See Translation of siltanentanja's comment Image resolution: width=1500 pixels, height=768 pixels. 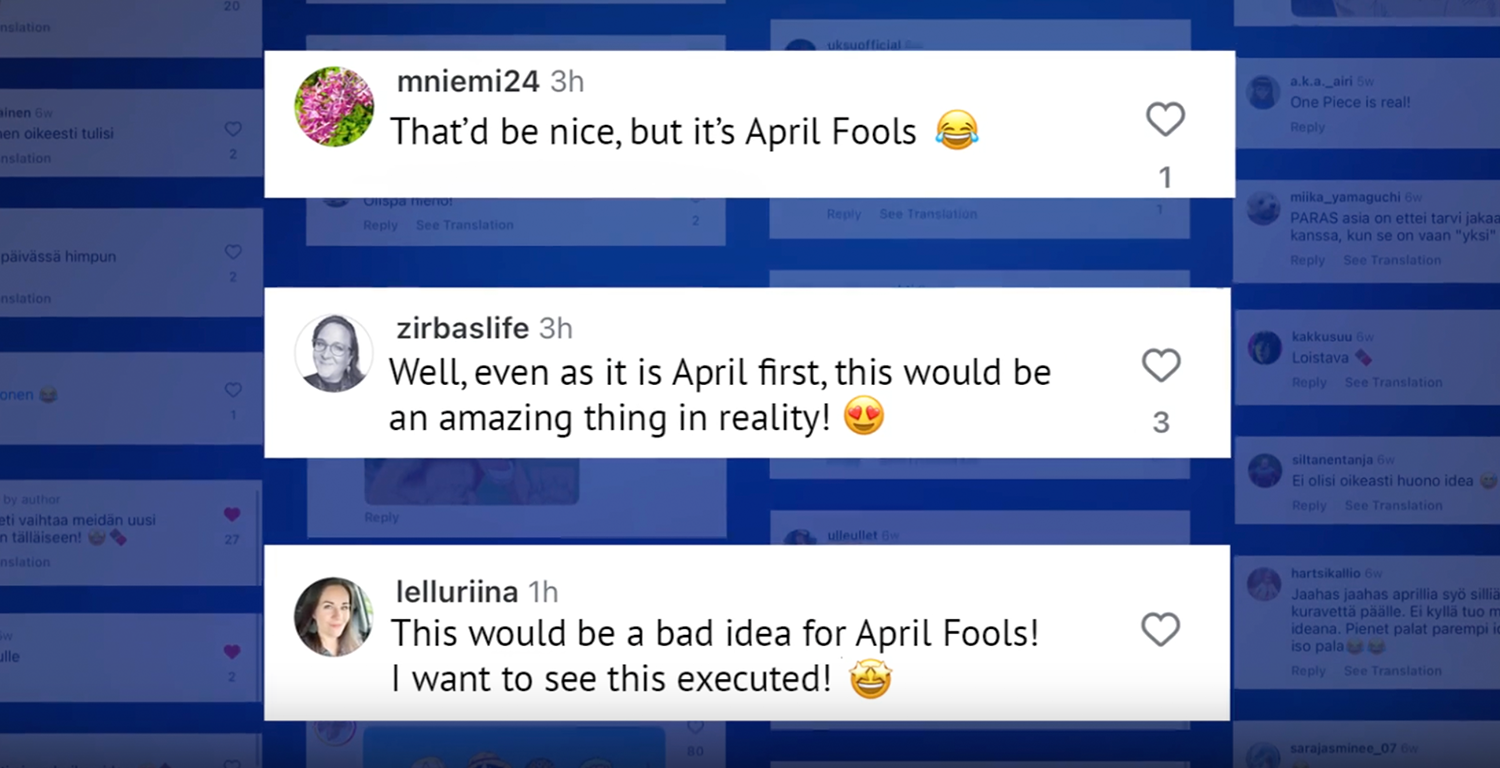click(1393, 506)
